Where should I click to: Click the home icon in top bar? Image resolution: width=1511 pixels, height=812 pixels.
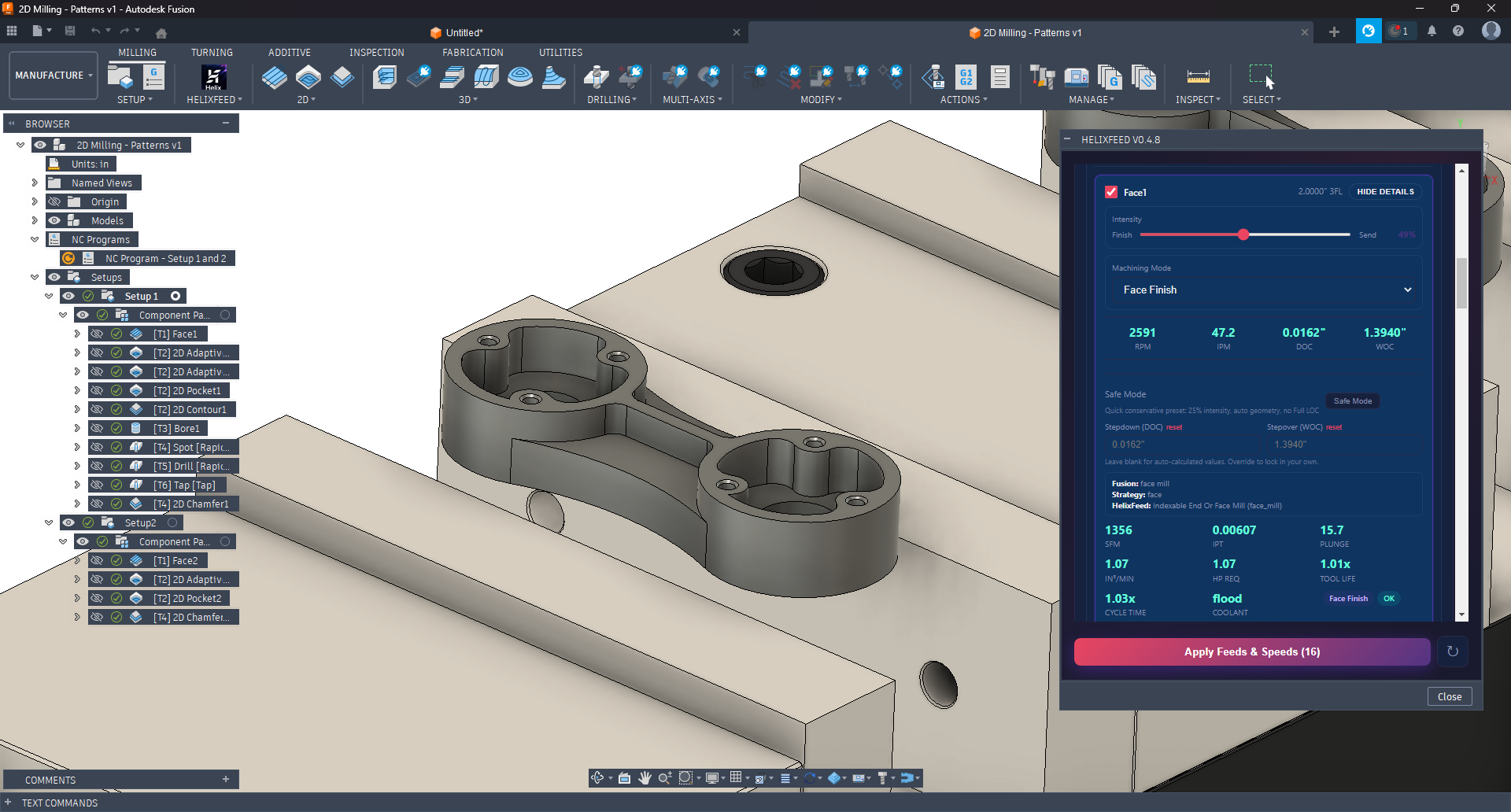tap(161, 33)
